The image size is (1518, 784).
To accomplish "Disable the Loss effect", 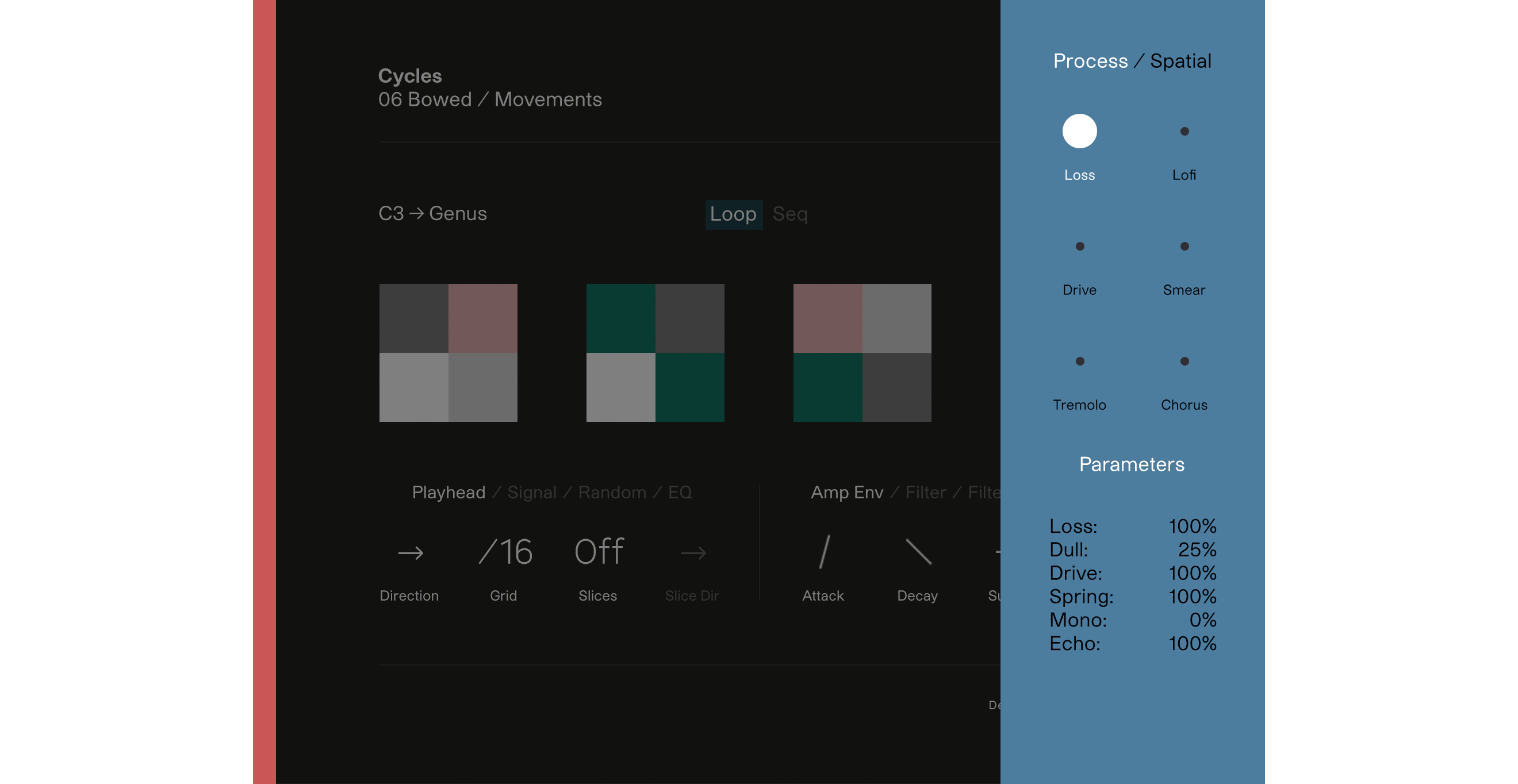I will pos(1079,131).
